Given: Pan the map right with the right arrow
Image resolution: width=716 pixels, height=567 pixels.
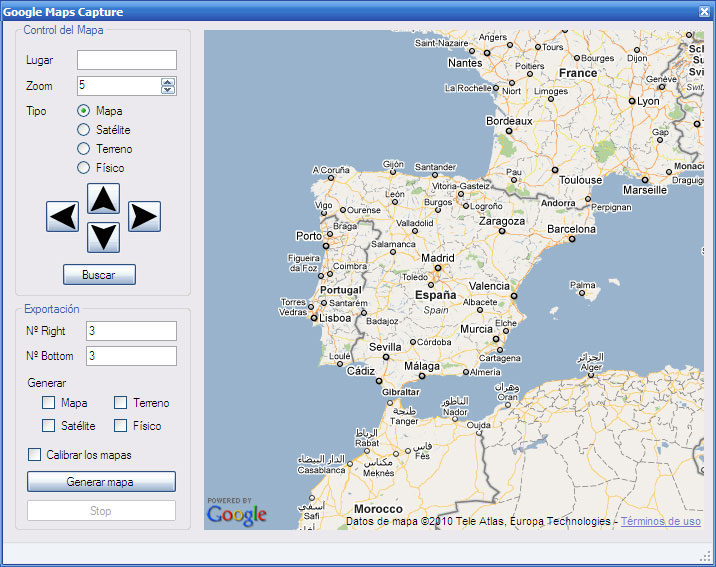Looking at the screenshot, I should 144,216.
